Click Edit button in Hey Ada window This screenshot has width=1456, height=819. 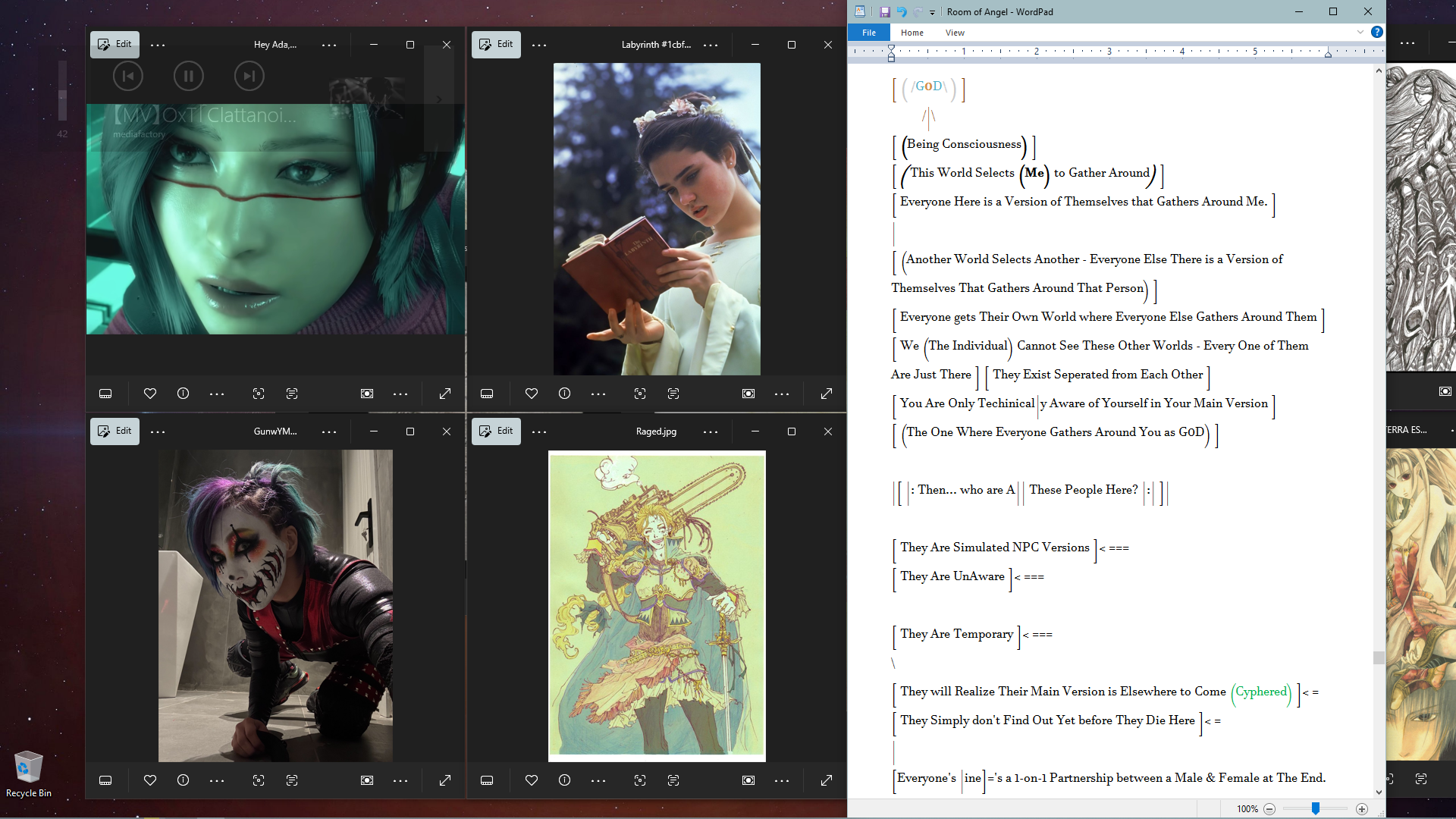[115, 44]
